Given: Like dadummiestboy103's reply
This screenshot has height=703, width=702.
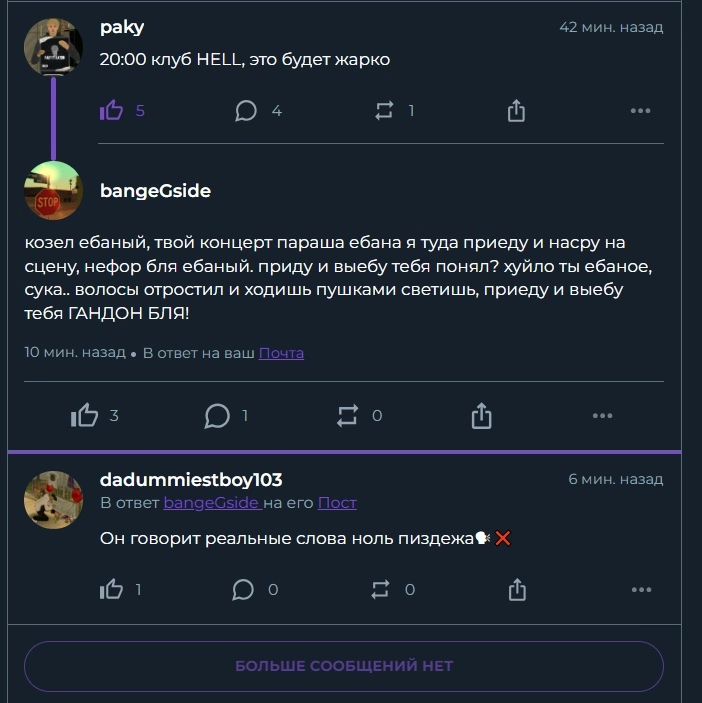Looking at the screenshot, I should (x=111, y=590).
